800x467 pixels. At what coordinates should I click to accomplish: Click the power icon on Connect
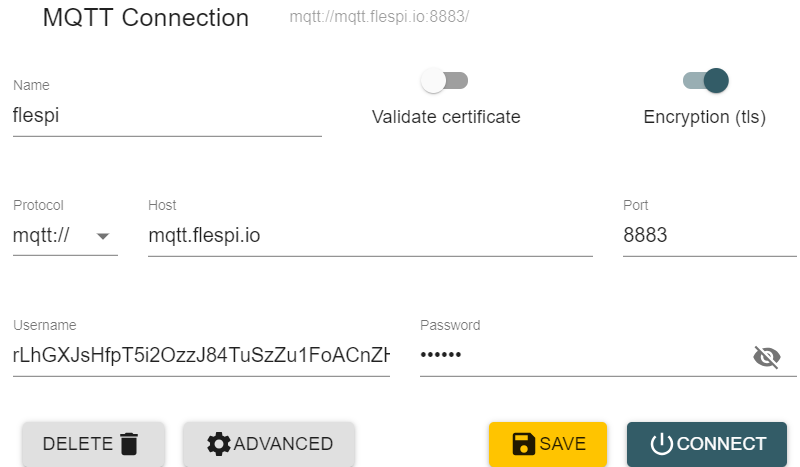662,444
